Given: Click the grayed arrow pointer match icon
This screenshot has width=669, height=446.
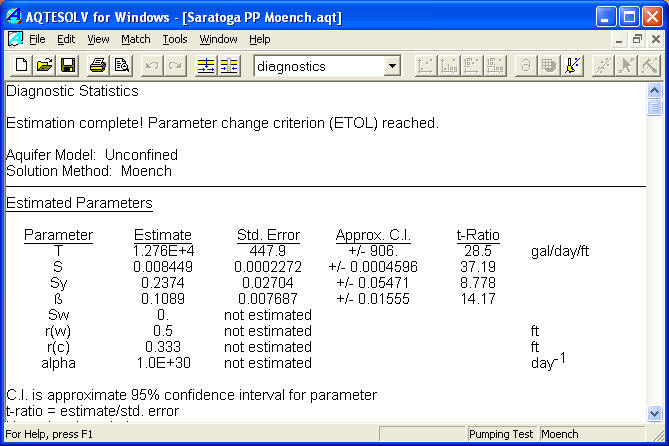Looking at the screenshot, I should [626, 66].
